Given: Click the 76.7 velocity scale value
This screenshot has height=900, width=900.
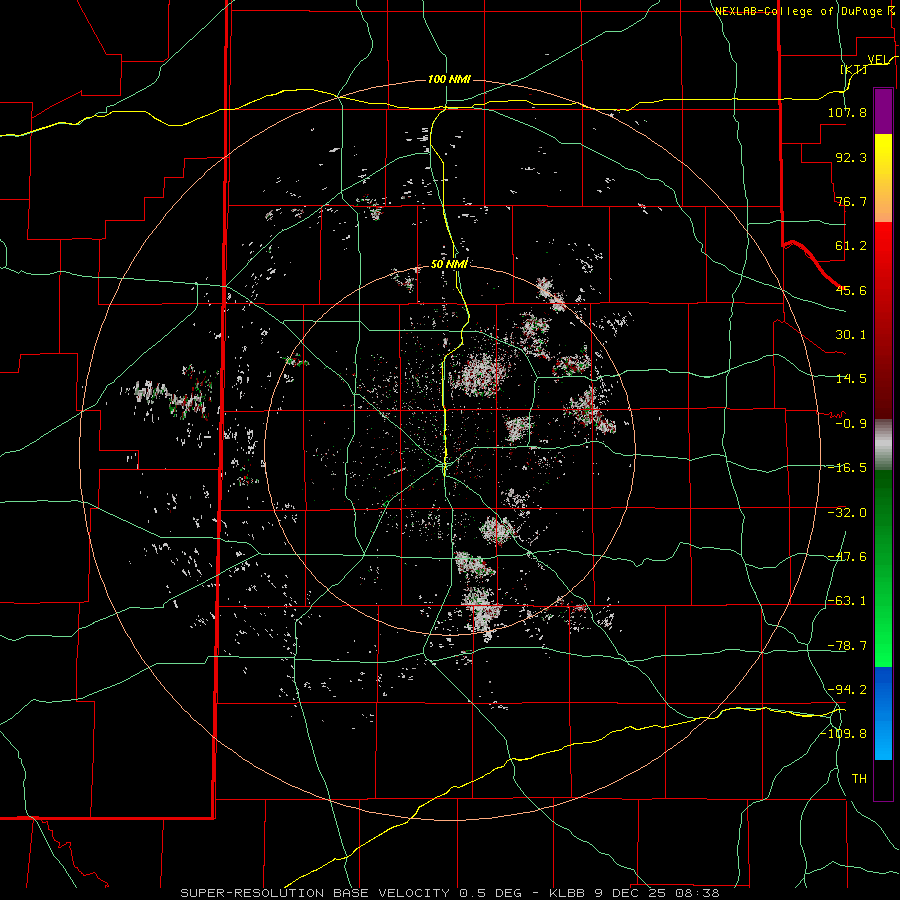Looking at the screenshot, I should click(851, 201).
